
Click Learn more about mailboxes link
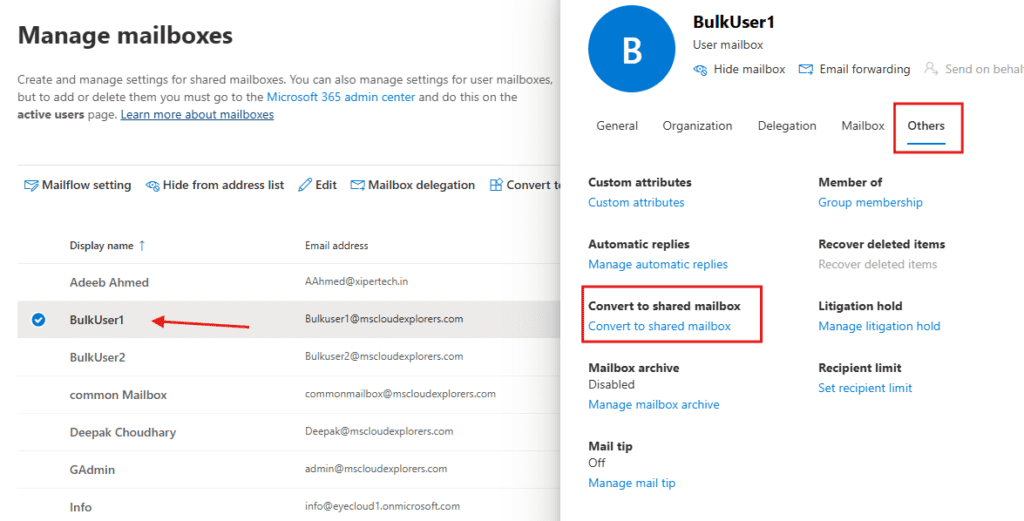pos(197,115)
